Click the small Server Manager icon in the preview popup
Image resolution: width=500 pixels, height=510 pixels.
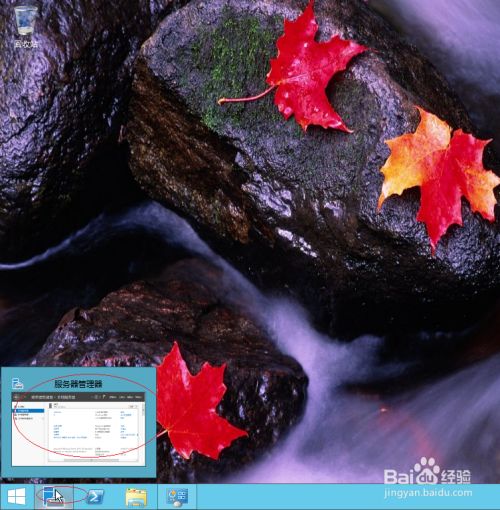[18, 384]
